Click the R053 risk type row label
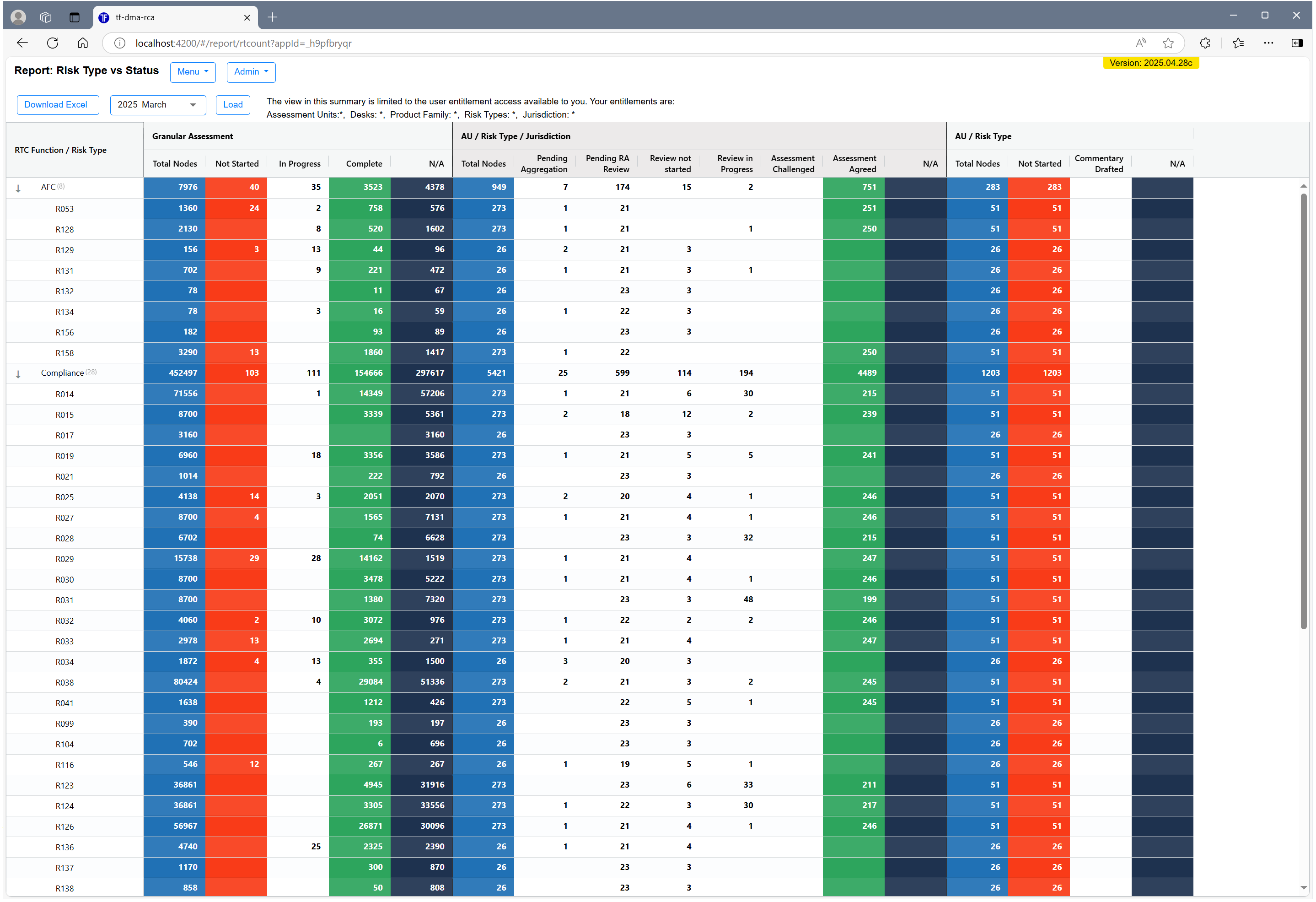Viewport: 1316px width, 902px height. pos(64,209)
